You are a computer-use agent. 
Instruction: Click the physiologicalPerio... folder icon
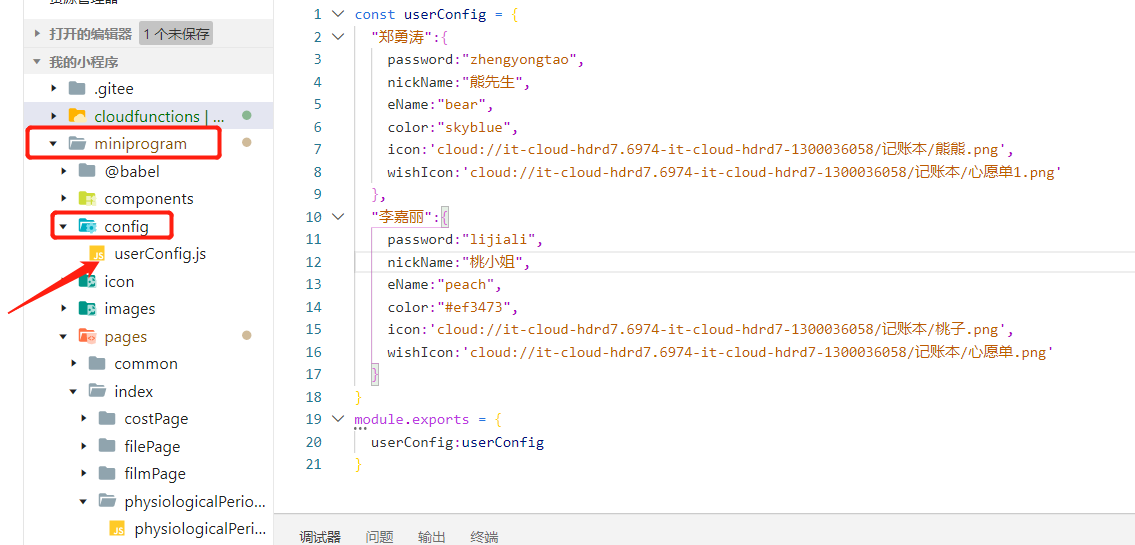(107, 501)
